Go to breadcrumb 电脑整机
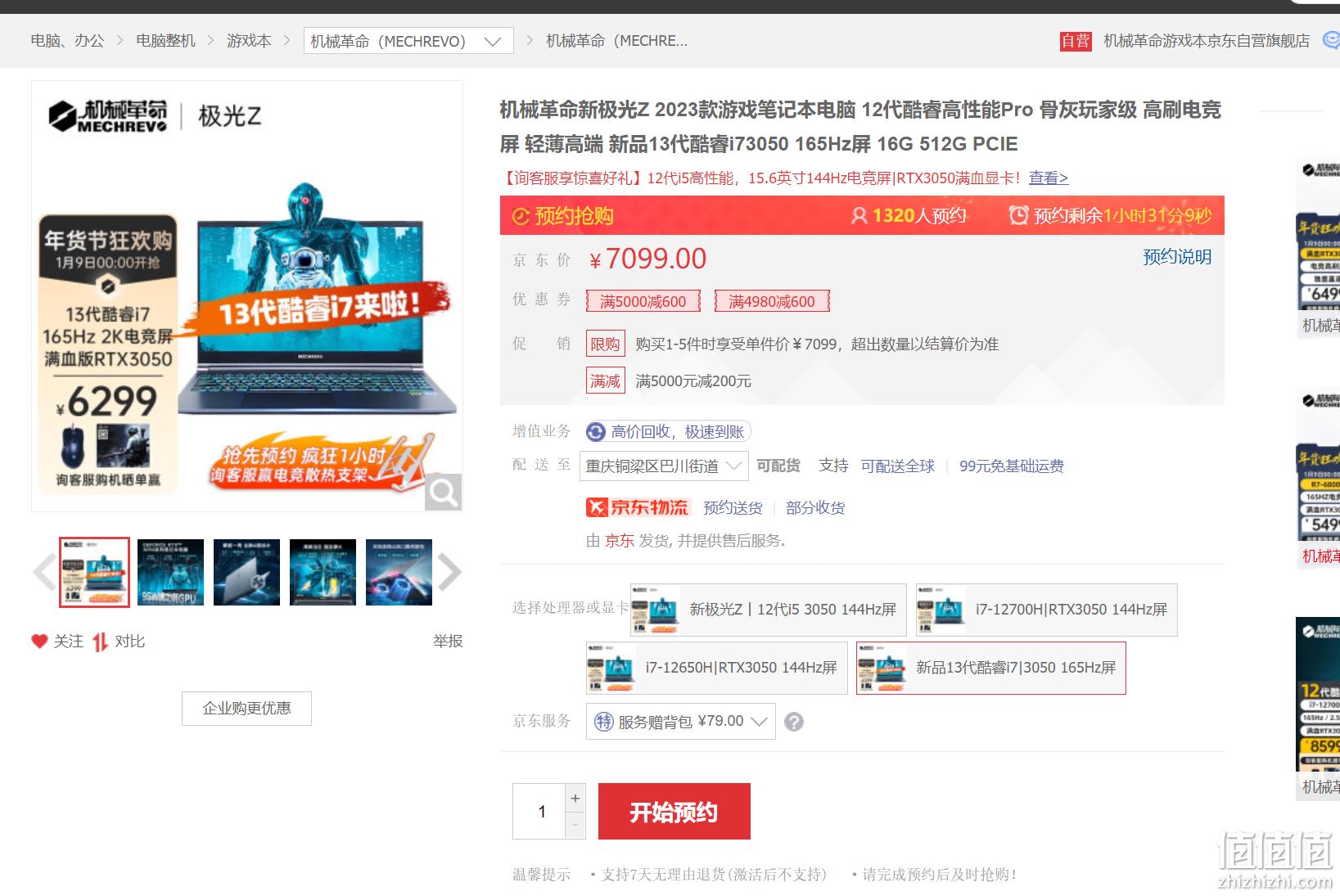Image resolution: width=1340 pixels, height=896 pixels. coord(165,41)
